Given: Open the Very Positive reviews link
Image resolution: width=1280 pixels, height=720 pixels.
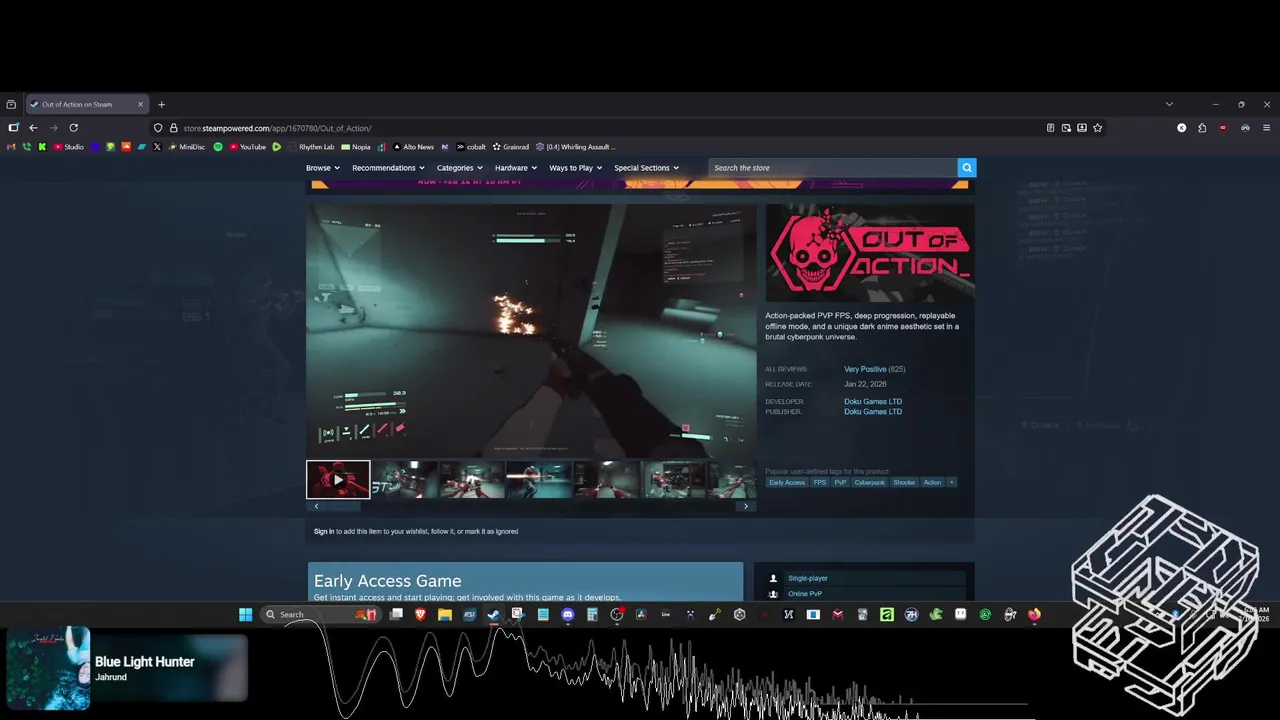Looking at the screenshot, I should tap(865, 369).
